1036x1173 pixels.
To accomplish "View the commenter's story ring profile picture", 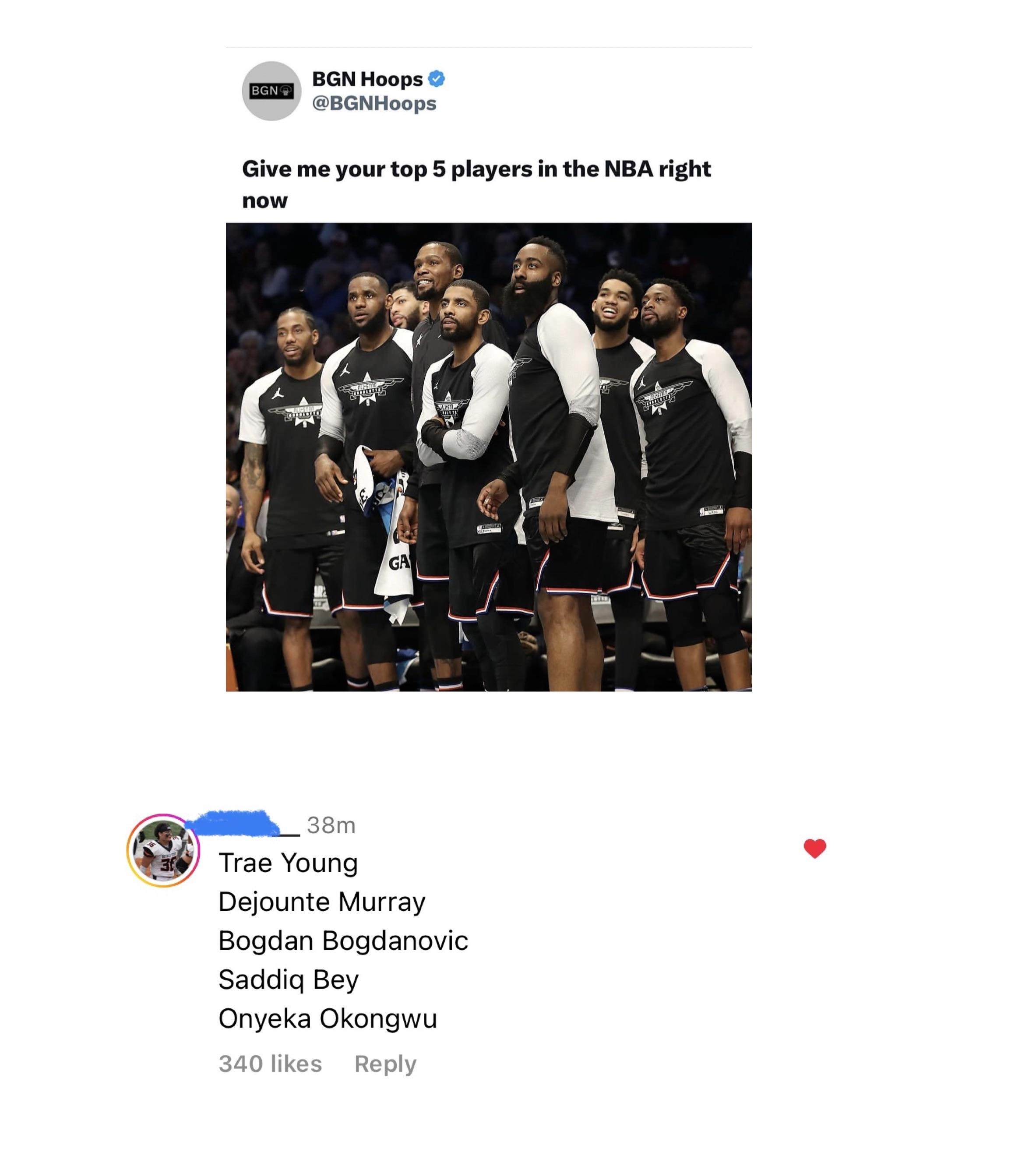I will (x=163, y=850).
